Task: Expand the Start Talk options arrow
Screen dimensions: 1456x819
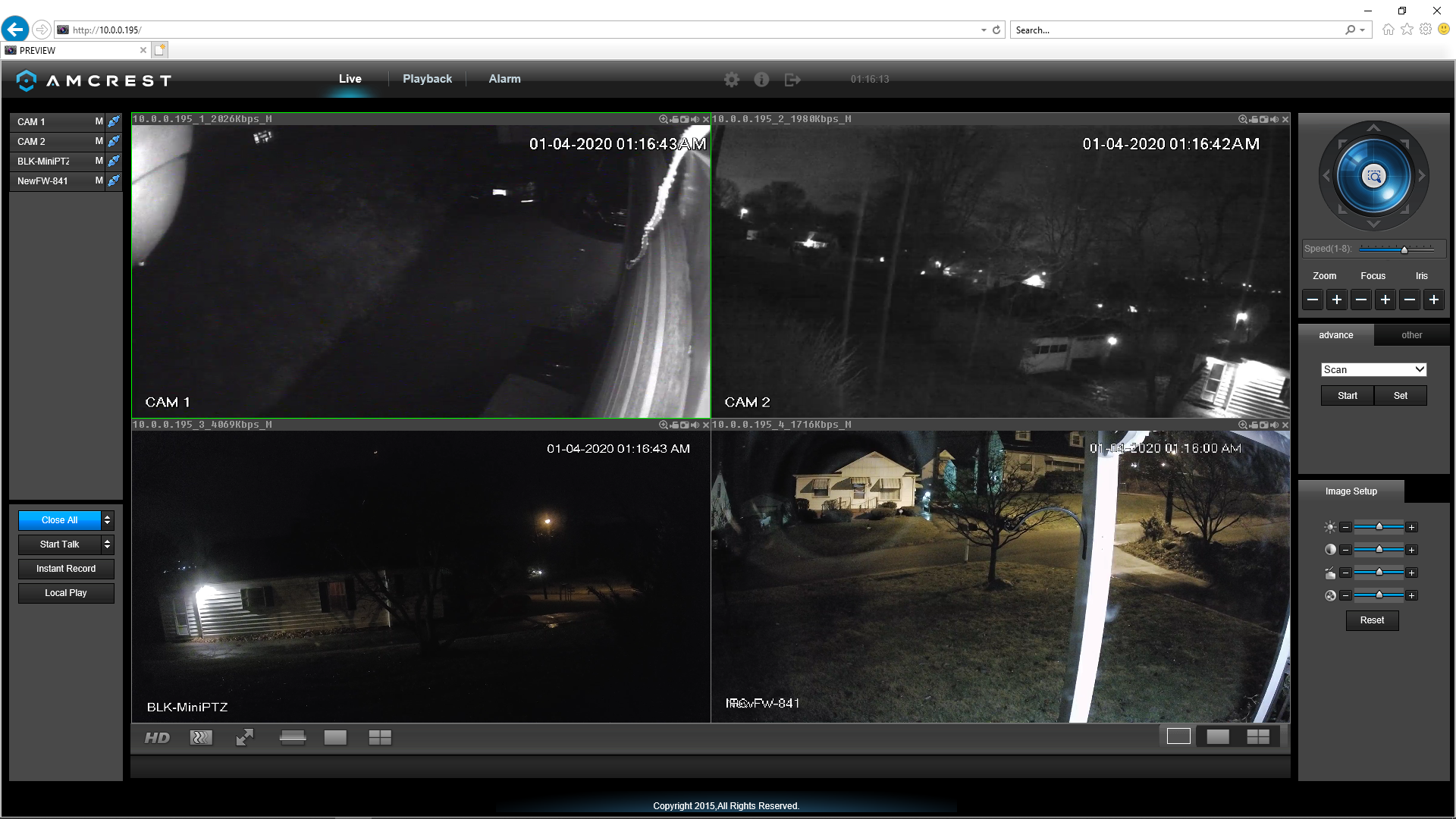Action: coord(107,544)
